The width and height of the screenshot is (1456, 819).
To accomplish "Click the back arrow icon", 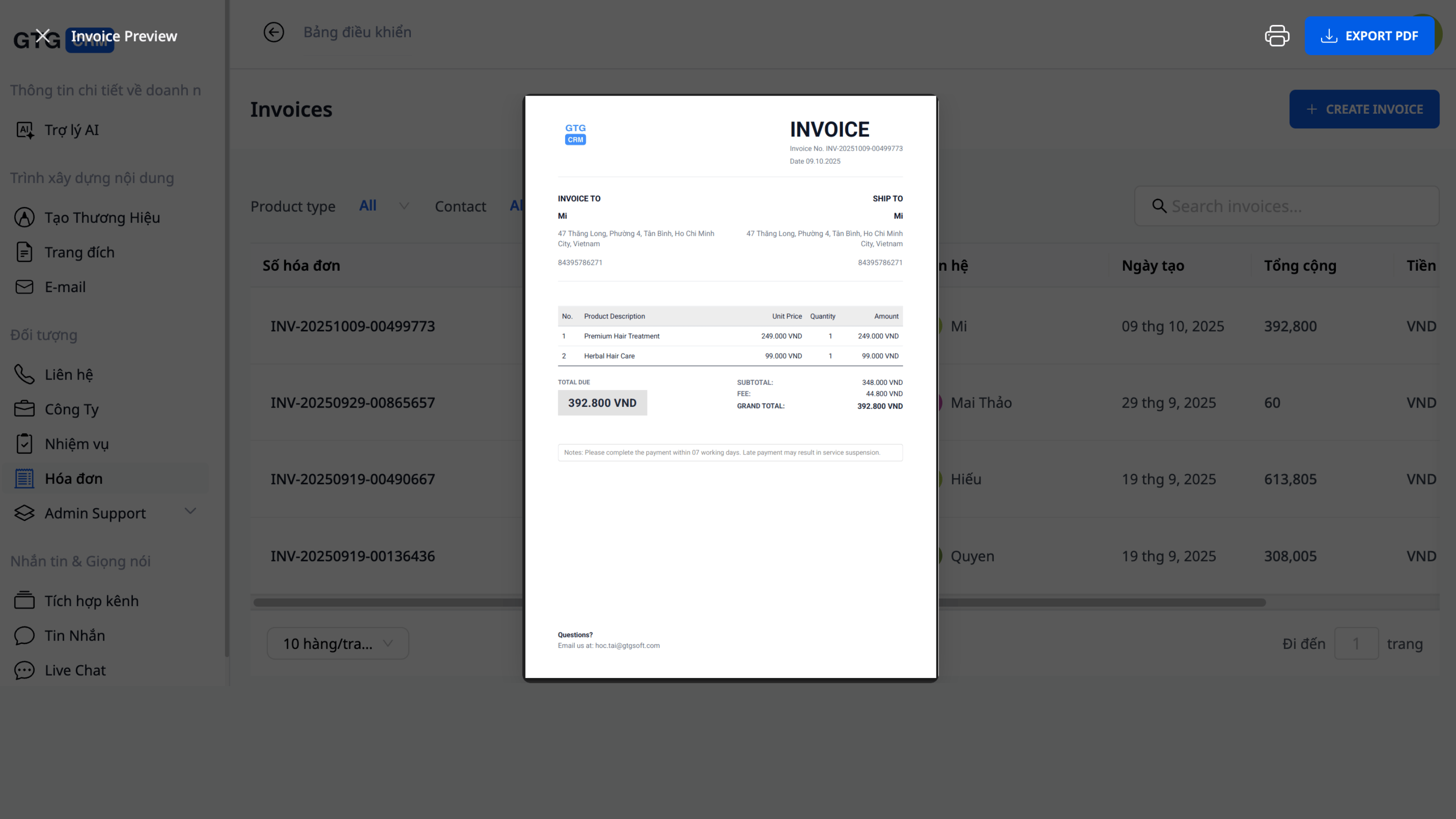I will [x=273, y=32].
